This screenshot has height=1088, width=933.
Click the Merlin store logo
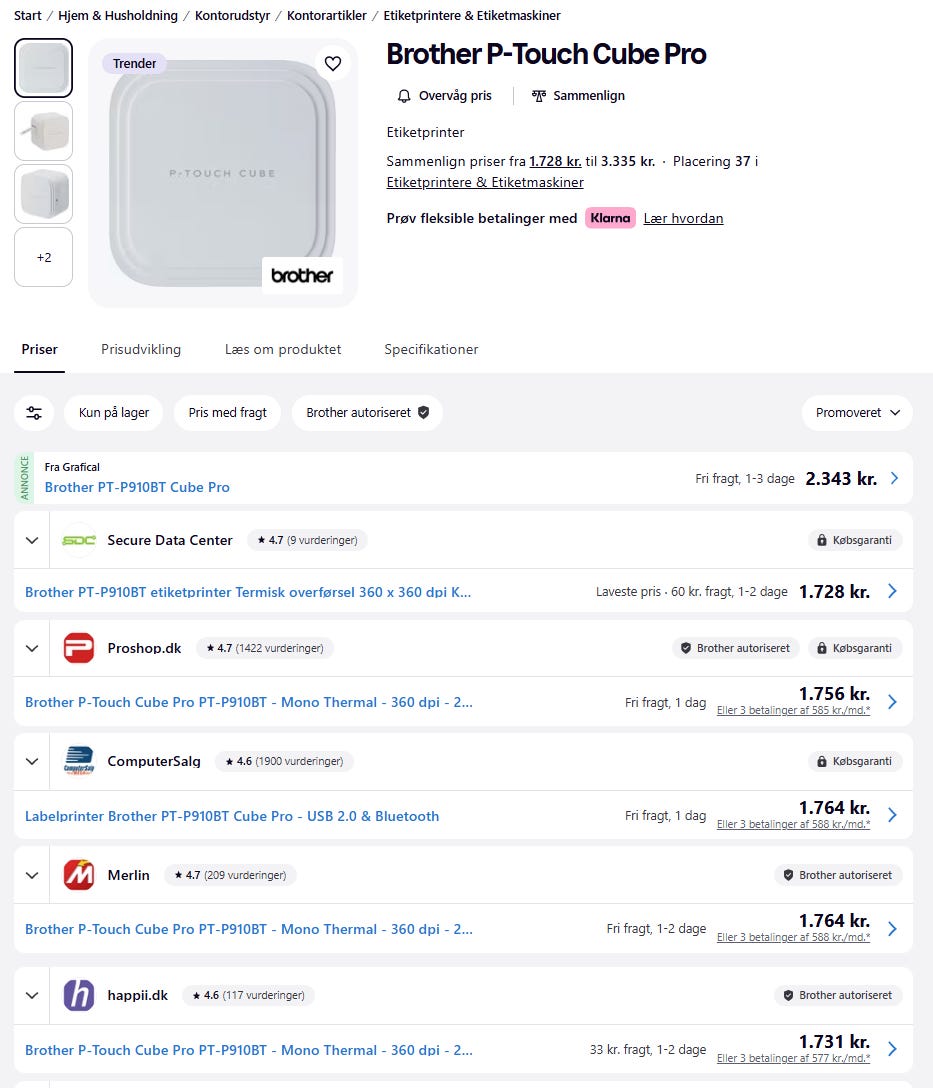[x=79, y=875]
